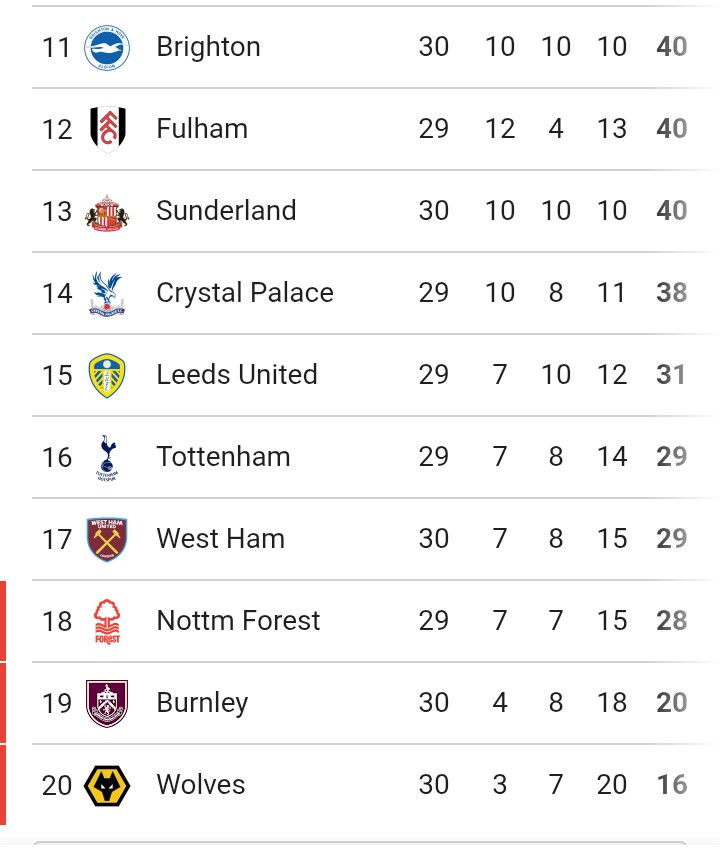This screenshot has width=720, height=849.
Task: Tap the Burnley club badge
Action: coord(107,703)
